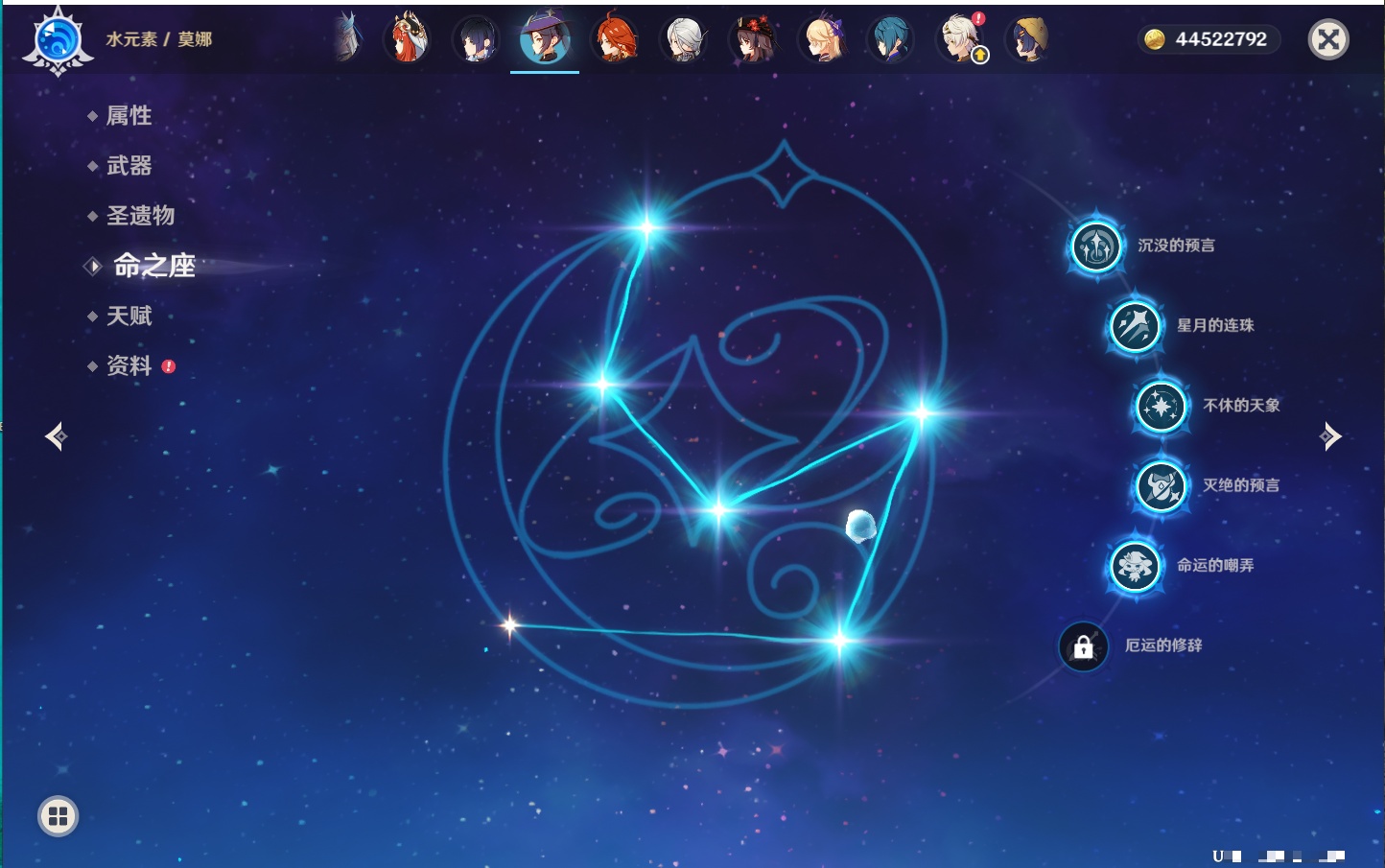The width and height of the screenshot is (1385, 868).
Task: Open the 属性 attributes page
Action: [x=129, y=116]
